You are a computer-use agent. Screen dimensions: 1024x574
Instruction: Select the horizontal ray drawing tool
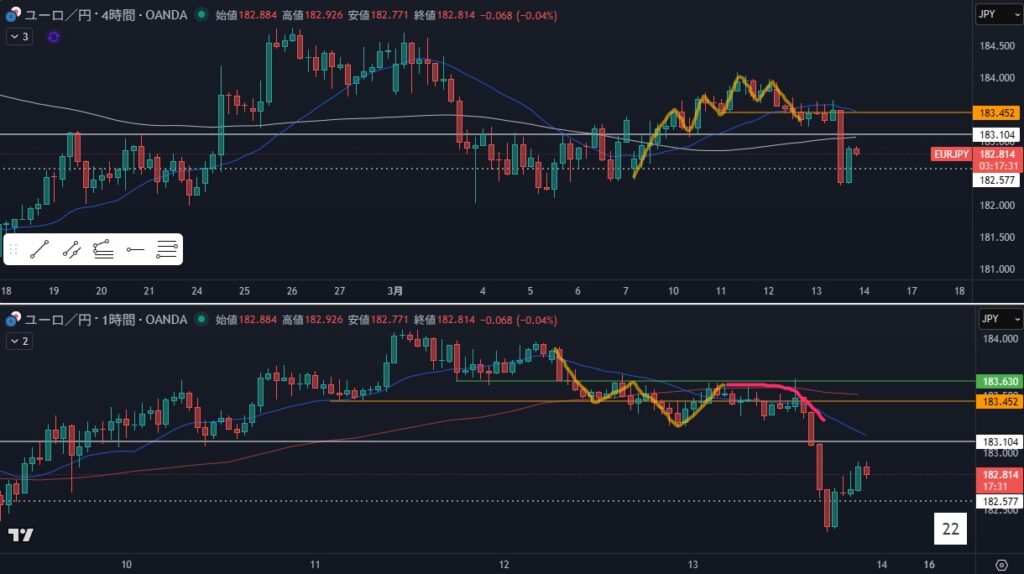coord(135,250)
